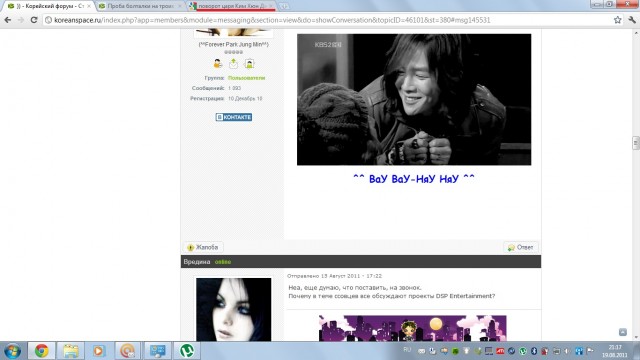Image resolution: width=640 pixels, height=360 pixels.
Task: Open the Пользователи group link
Action: (247, 78)
